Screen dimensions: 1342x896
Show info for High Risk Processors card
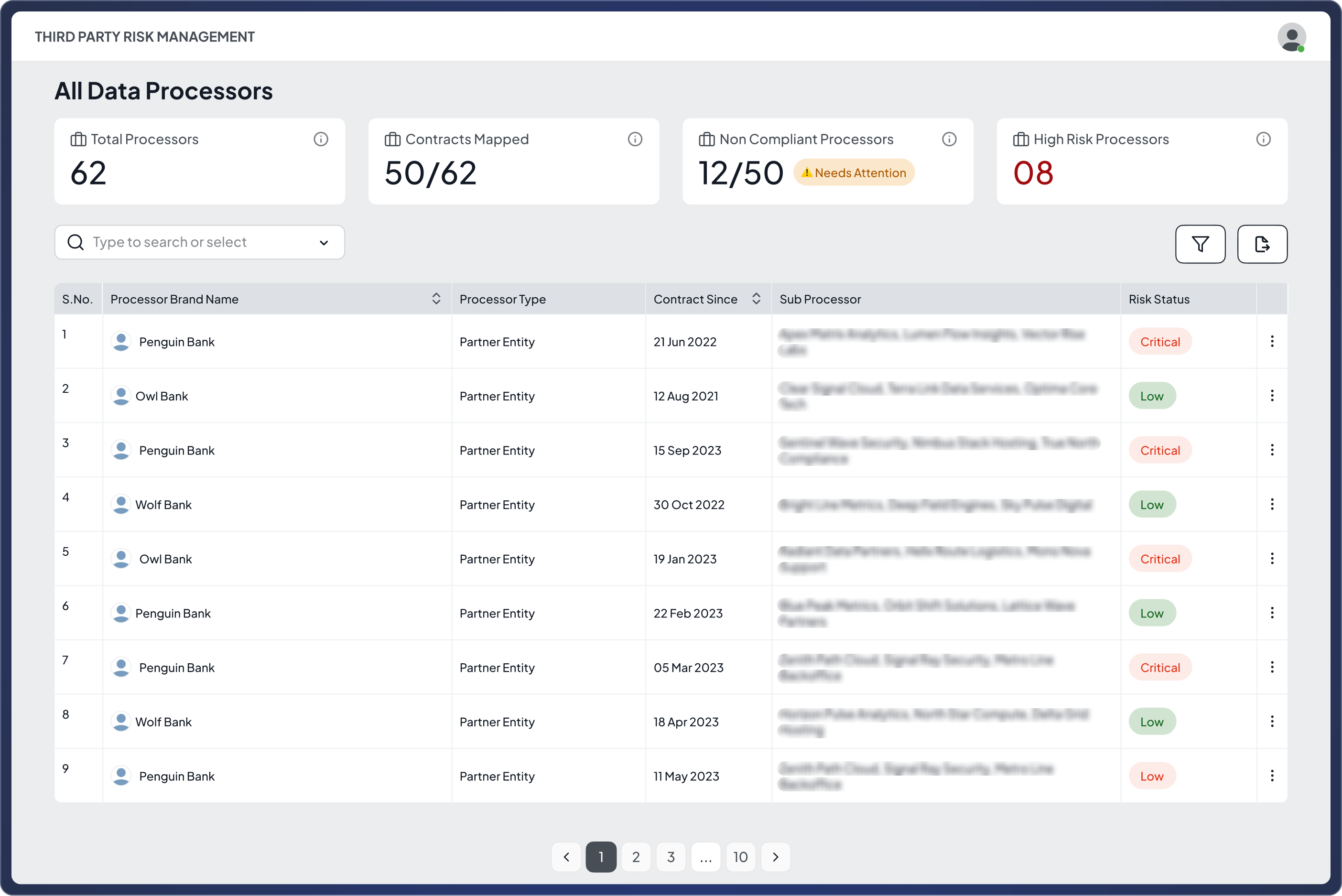[1263, 139]
